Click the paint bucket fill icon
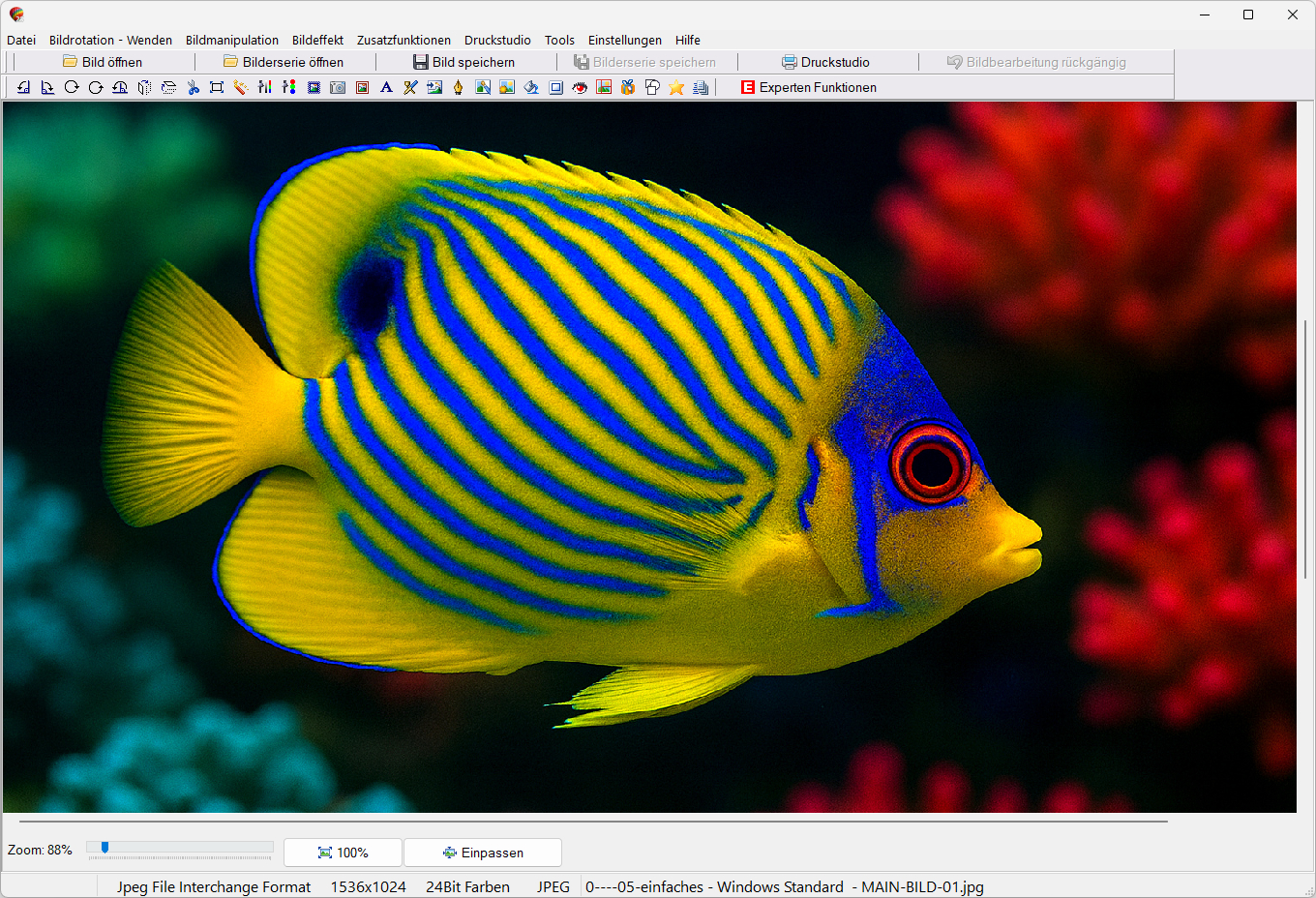The height and width of the screenshot is (898, 1316). (531, 87)
